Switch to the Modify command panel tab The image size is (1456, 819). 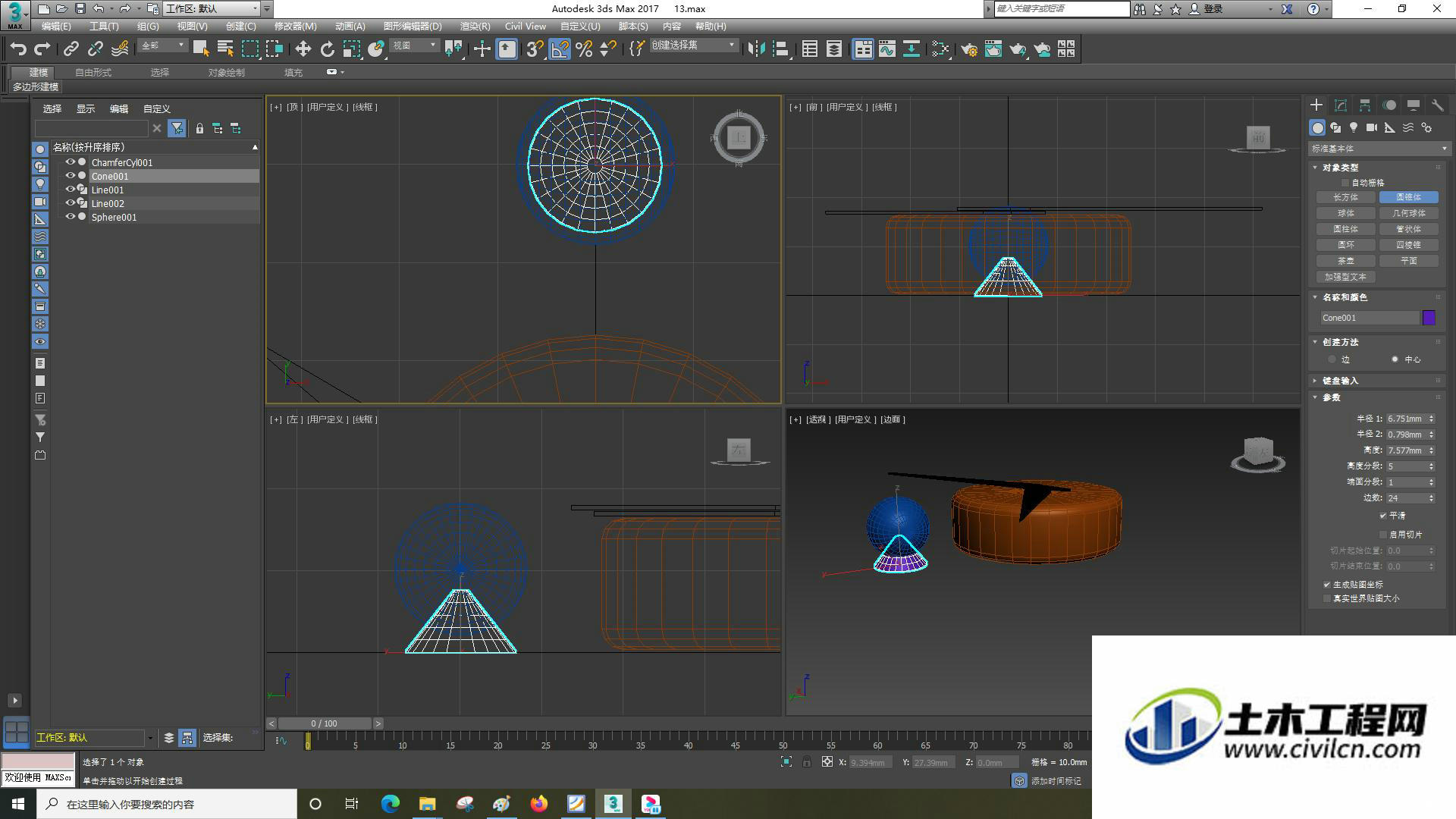pyautogui.click(x=1341, y=105)
